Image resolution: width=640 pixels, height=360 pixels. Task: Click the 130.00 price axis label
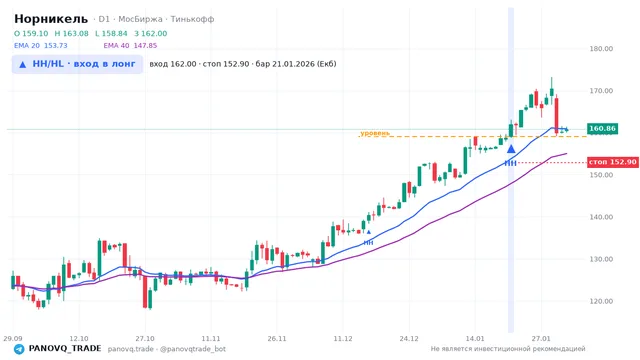click(x=601, y=259)
